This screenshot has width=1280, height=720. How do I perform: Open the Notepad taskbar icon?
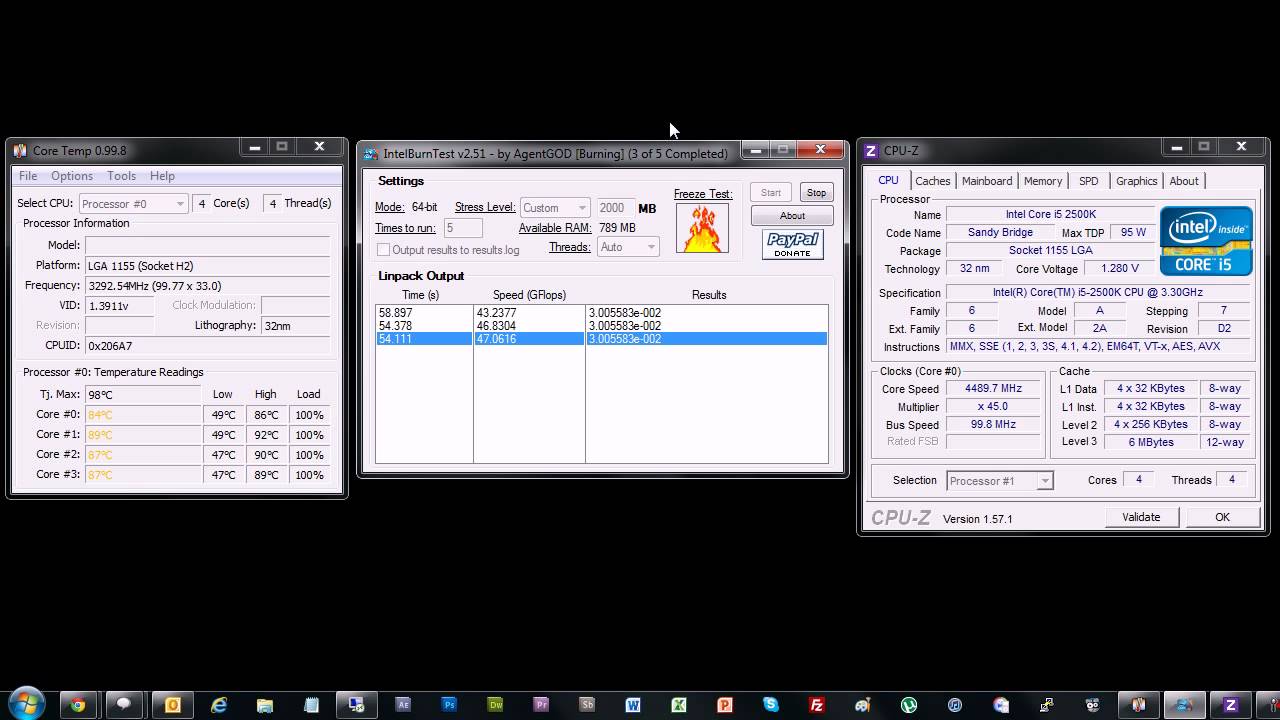pos(311,704)
